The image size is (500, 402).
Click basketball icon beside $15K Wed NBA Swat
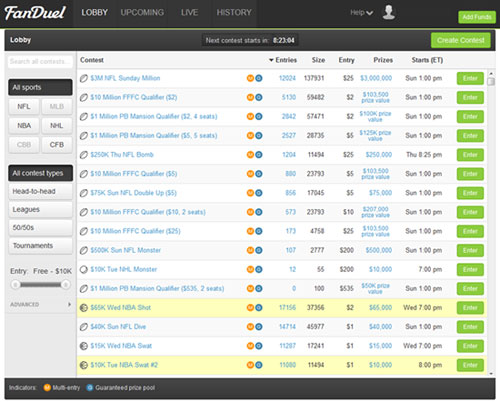(x=84, y=346)
